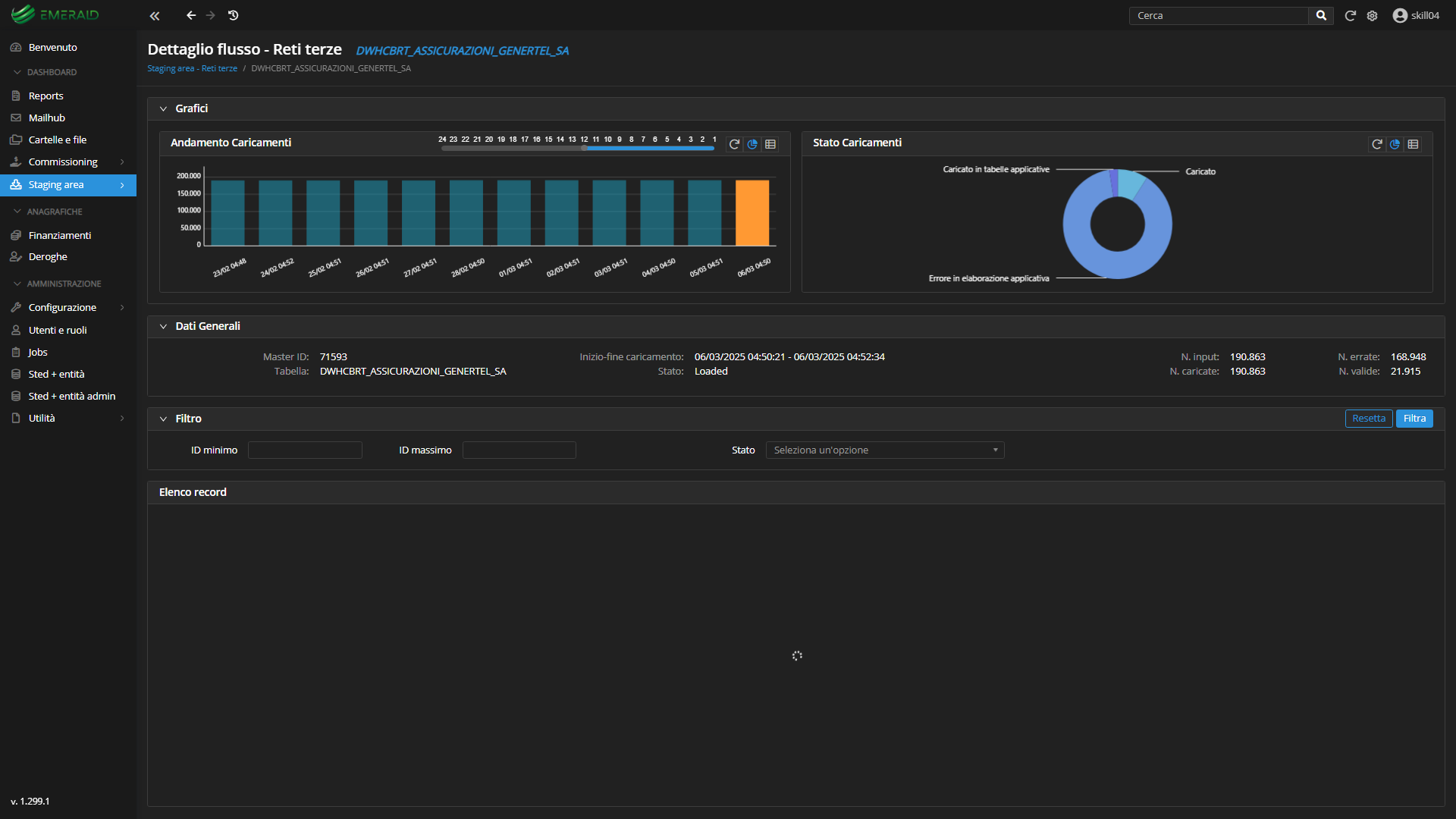Viewport: 1456px width, 819px height.
Task: Click the DWHCBRT_ASSICURAZIONI_GENERTEL_SA title link
Action: click(x=462, y=51)
